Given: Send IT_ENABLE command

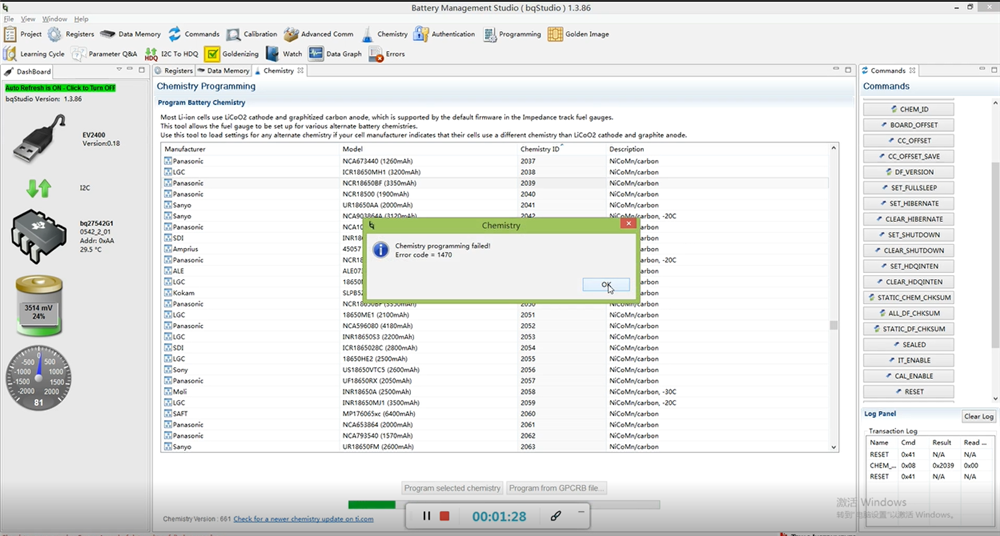Looking at the screenshot, I should coord(909,361).
